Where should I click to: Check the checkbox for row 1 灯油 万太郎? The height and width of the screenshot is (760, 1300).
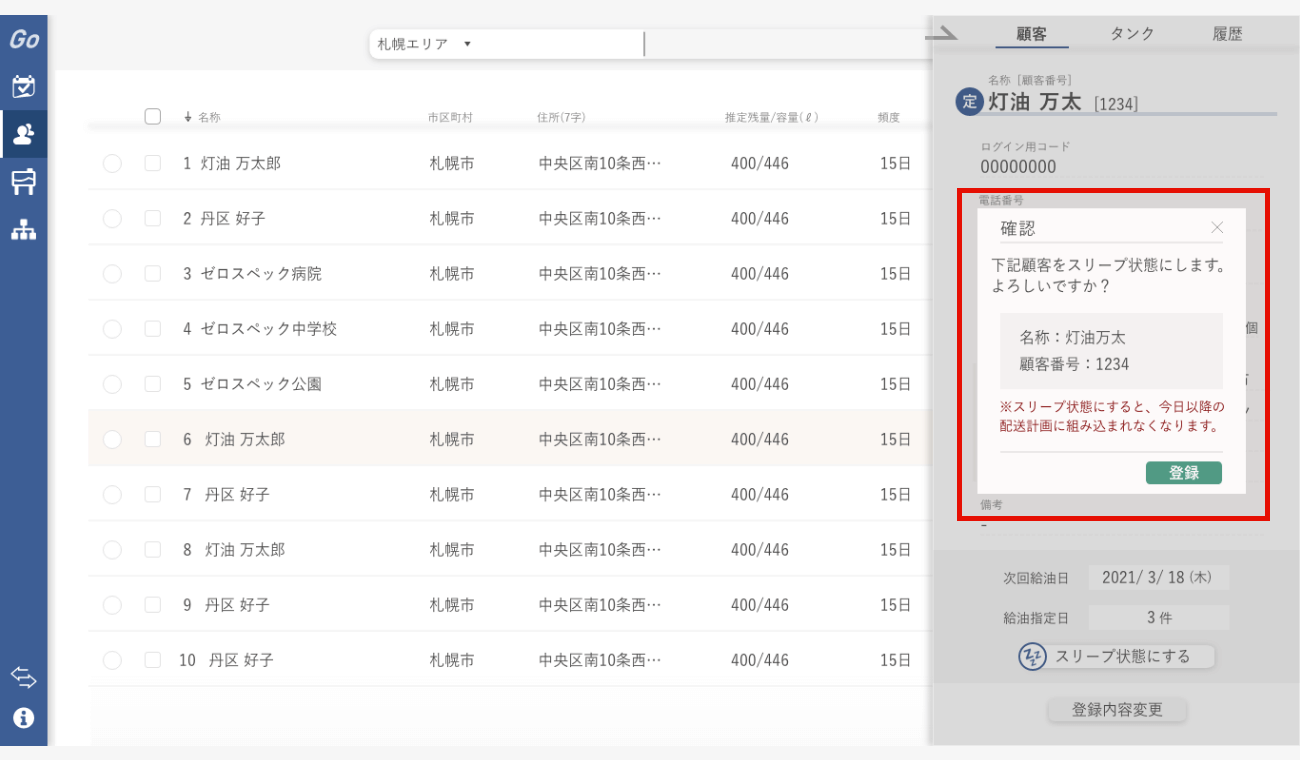153,163
